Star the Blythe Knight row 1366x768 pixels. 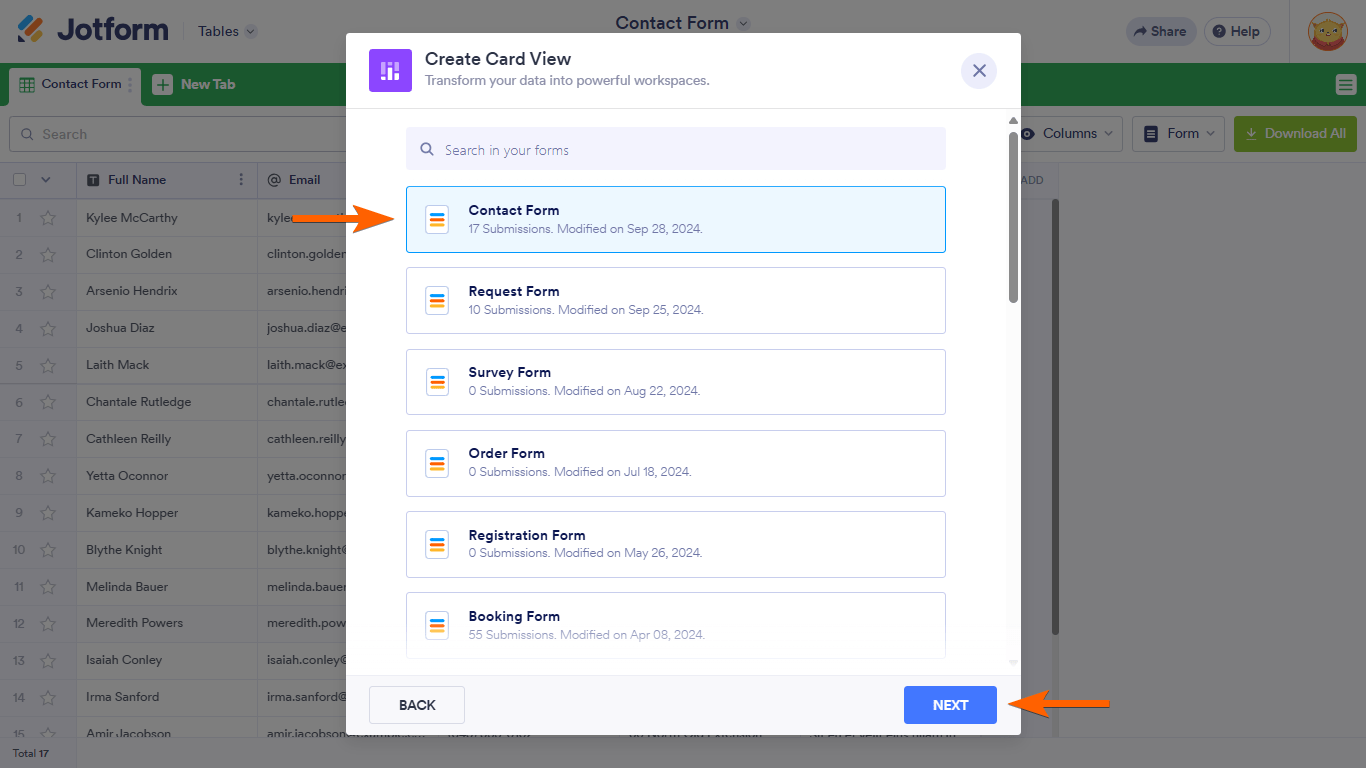point(47,550)
